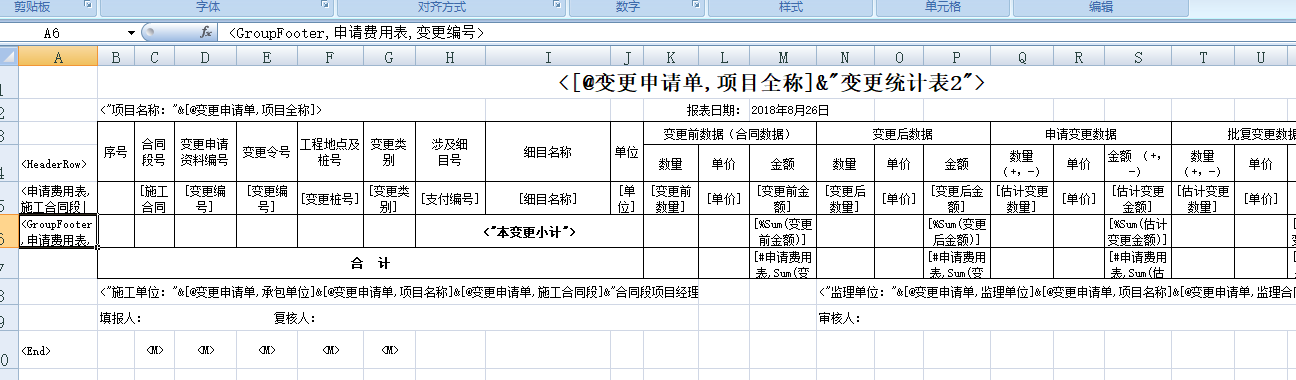Select the 涉及细目号 header cell
Screen dimensions: 1296x380
[450, 152]
